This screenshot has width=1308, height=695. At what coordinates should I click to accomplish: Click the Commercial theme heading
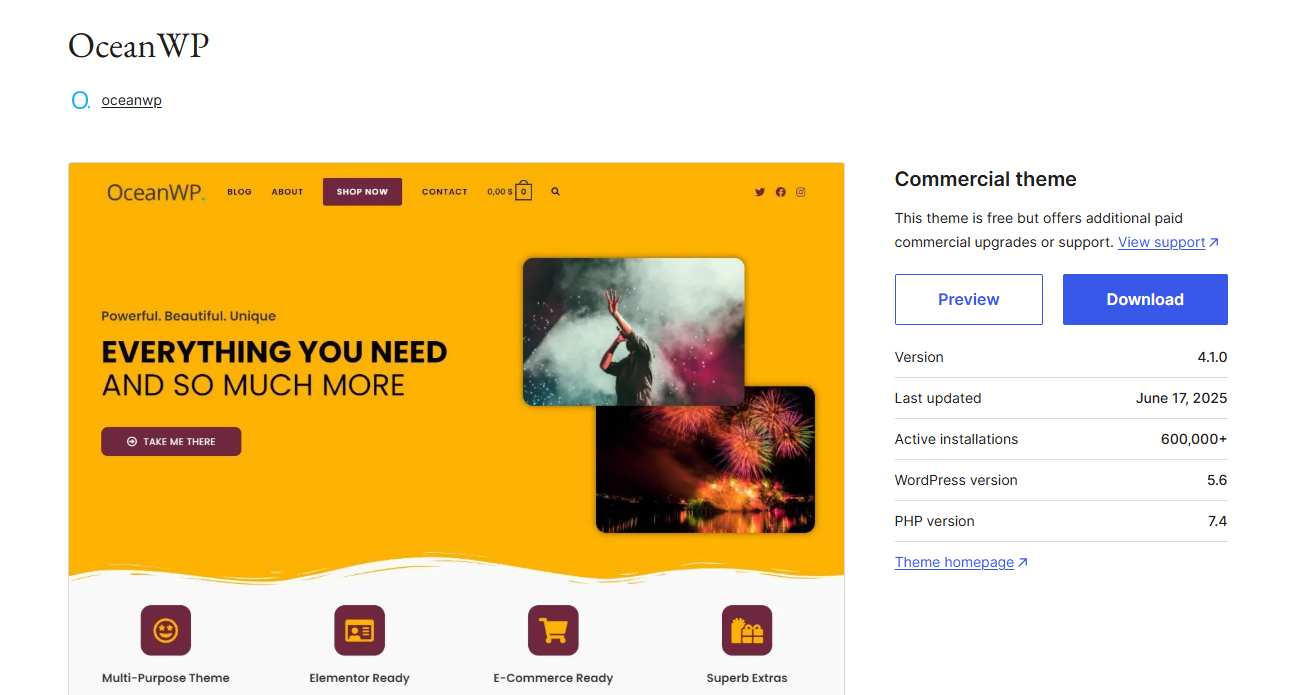click(x=986, y=179)
